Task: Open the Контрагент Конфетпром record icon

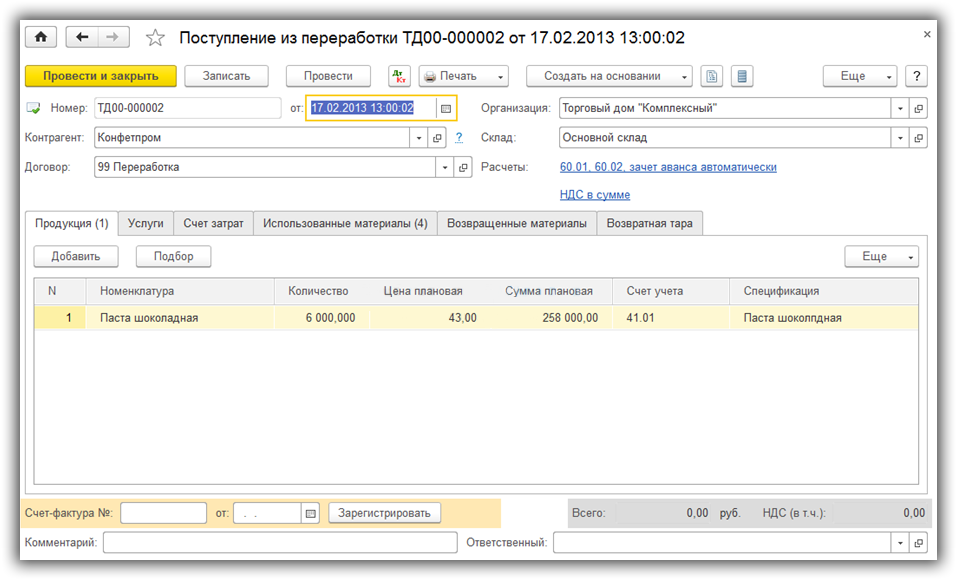Action: 437,138
